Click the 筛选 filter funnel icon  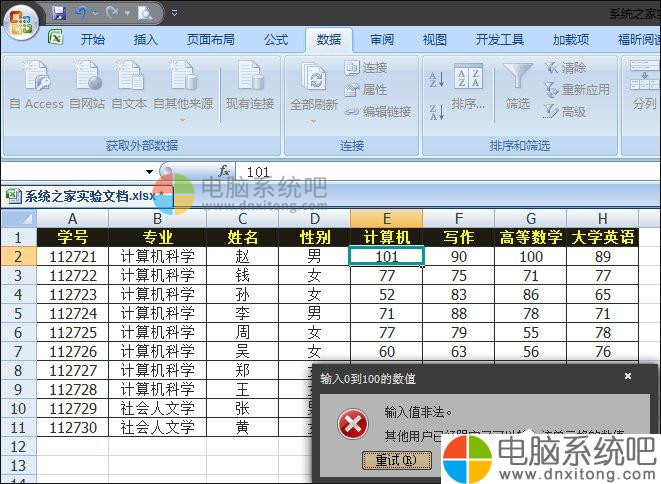[517, 78]
